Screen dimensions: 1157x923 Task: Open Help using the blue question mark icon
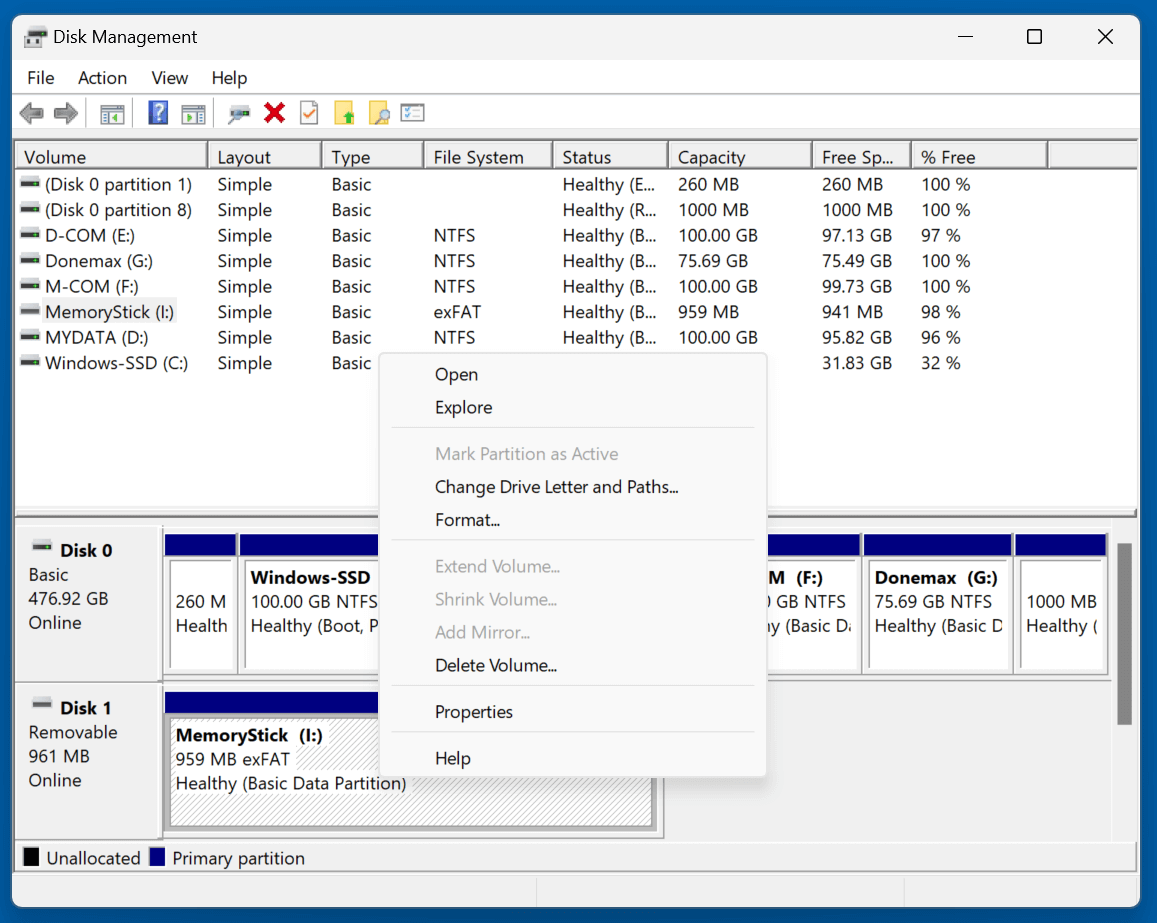[x=157, y=112]
